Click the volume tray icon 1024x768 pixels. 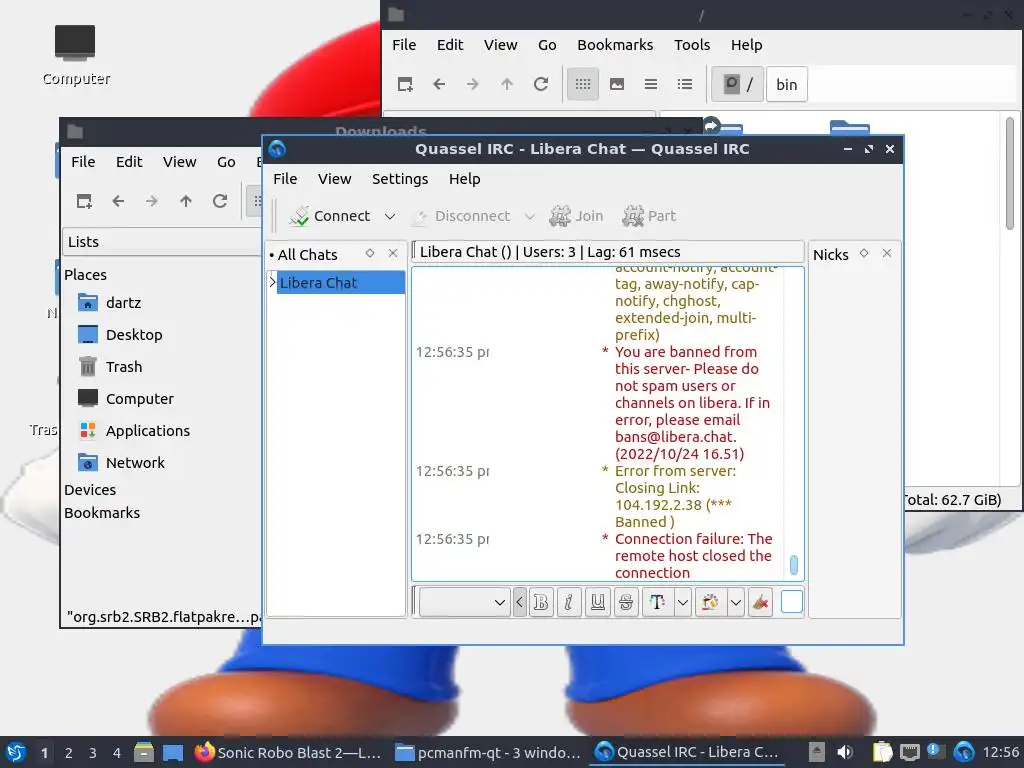pos(844,752)
